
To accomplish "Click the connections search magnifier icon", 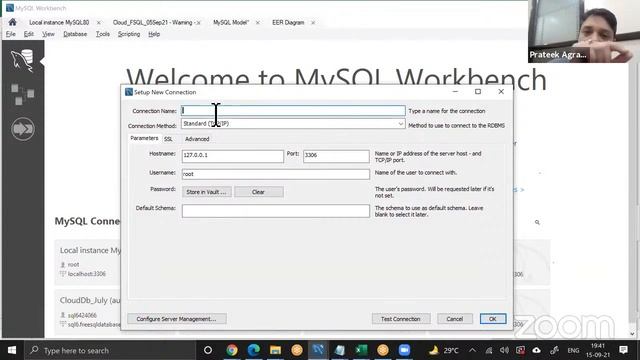I will [537, 222].
